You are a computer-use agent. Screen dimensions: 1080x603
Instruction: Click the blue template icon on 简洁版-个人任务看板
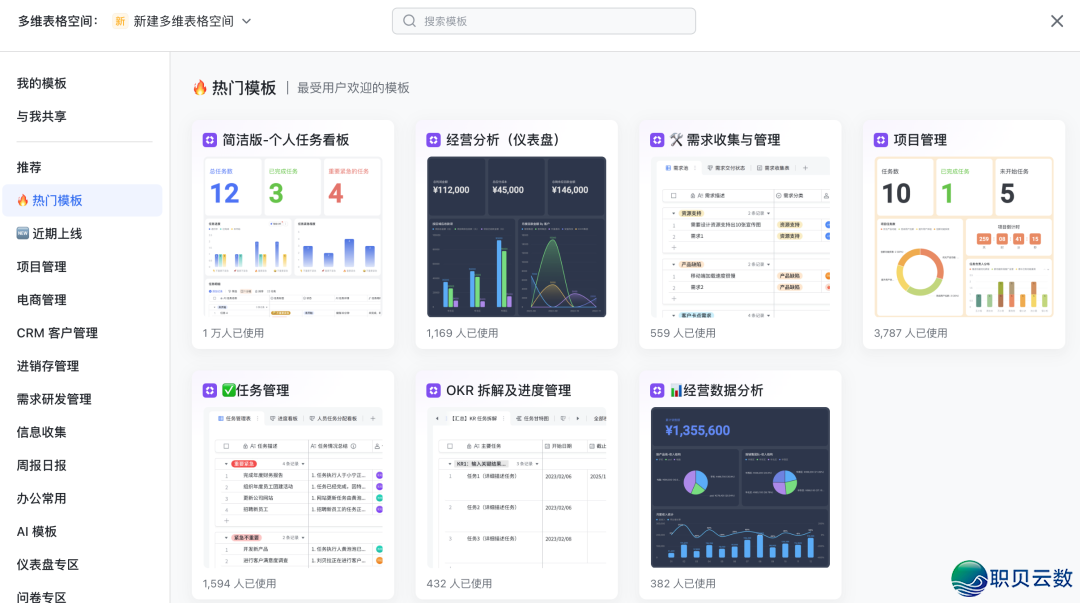[209, 139]
